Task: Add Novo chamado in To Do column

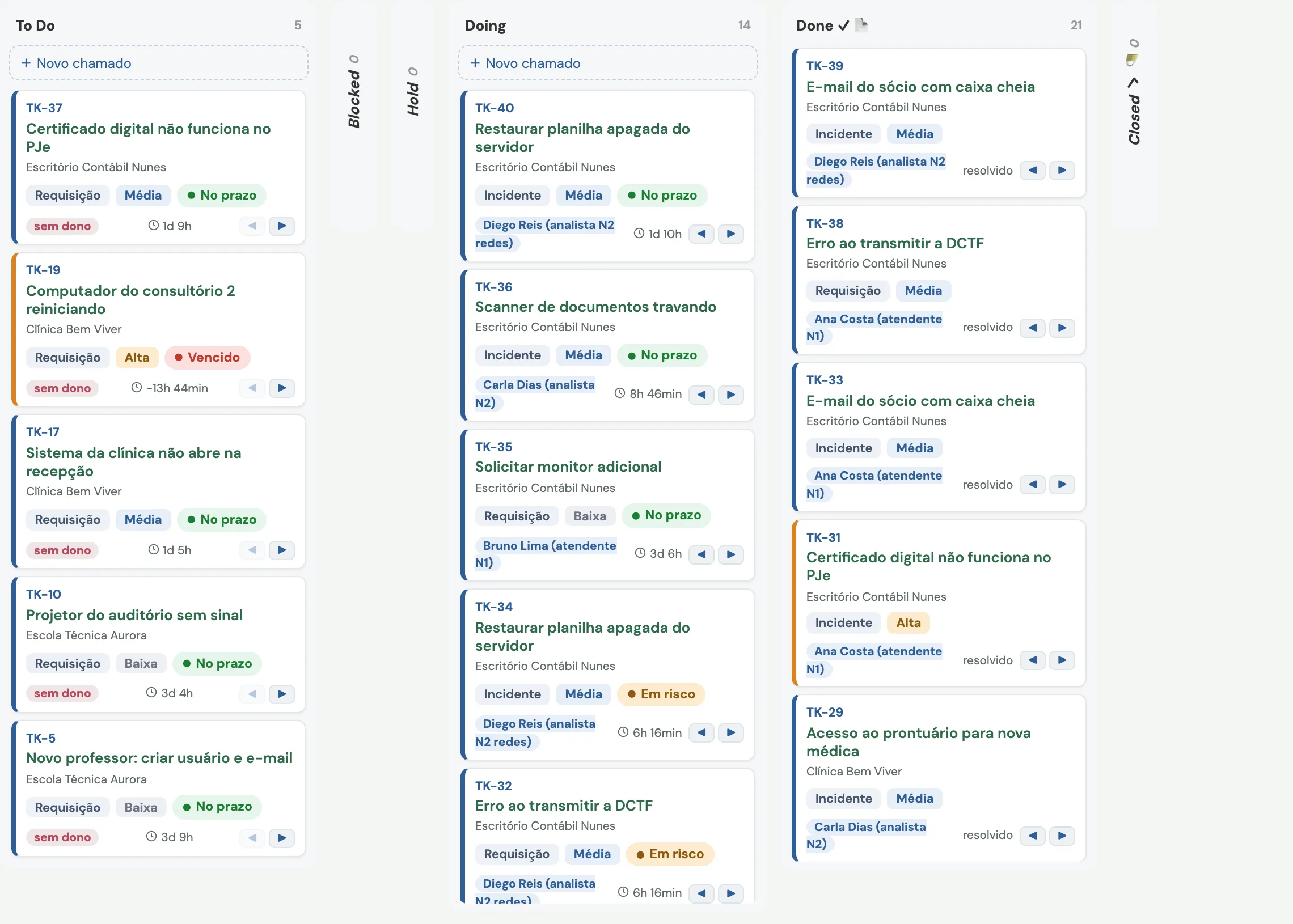Action: coord(159,63)
